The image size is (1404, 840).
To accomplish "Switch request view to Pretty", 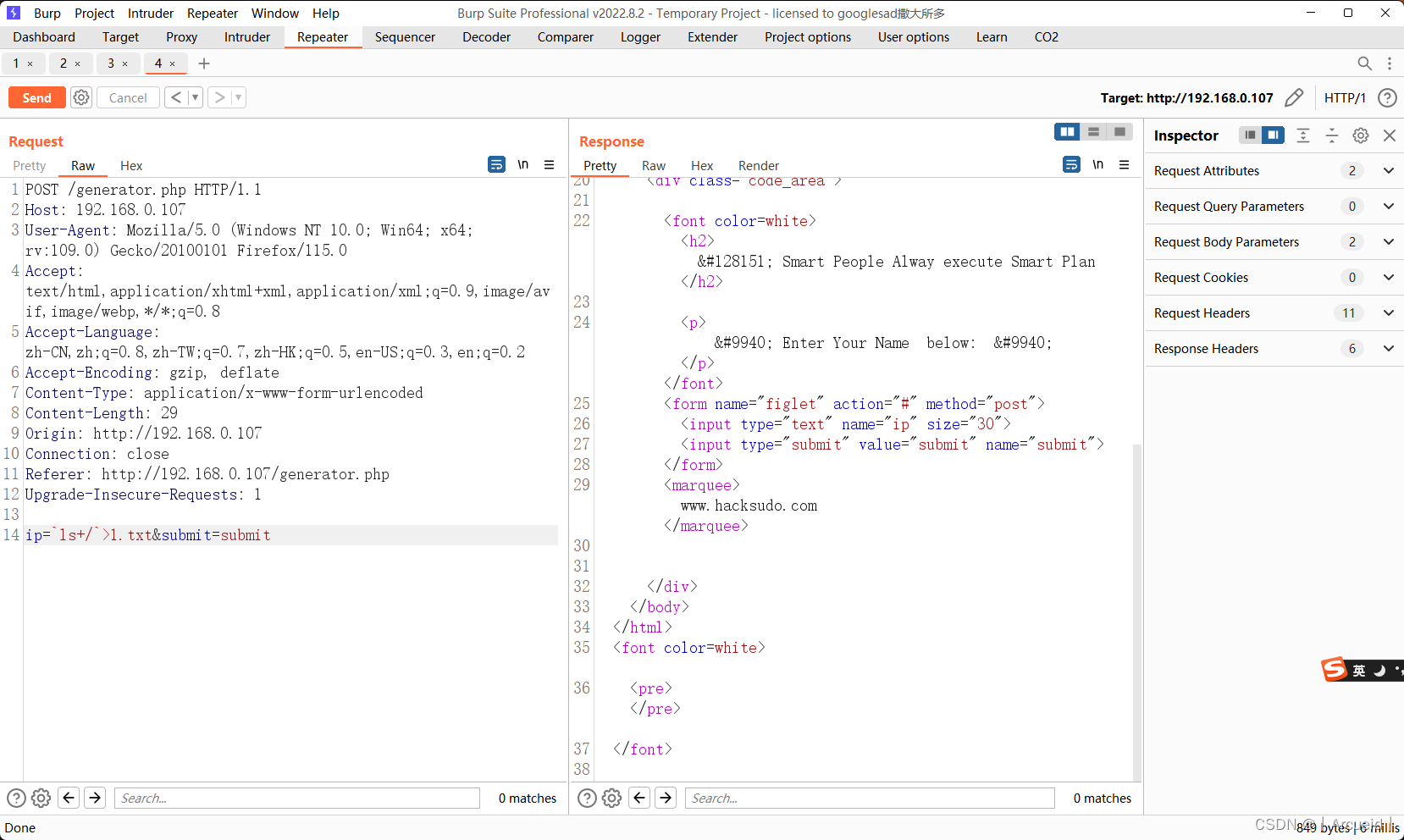I will point(30,166).
